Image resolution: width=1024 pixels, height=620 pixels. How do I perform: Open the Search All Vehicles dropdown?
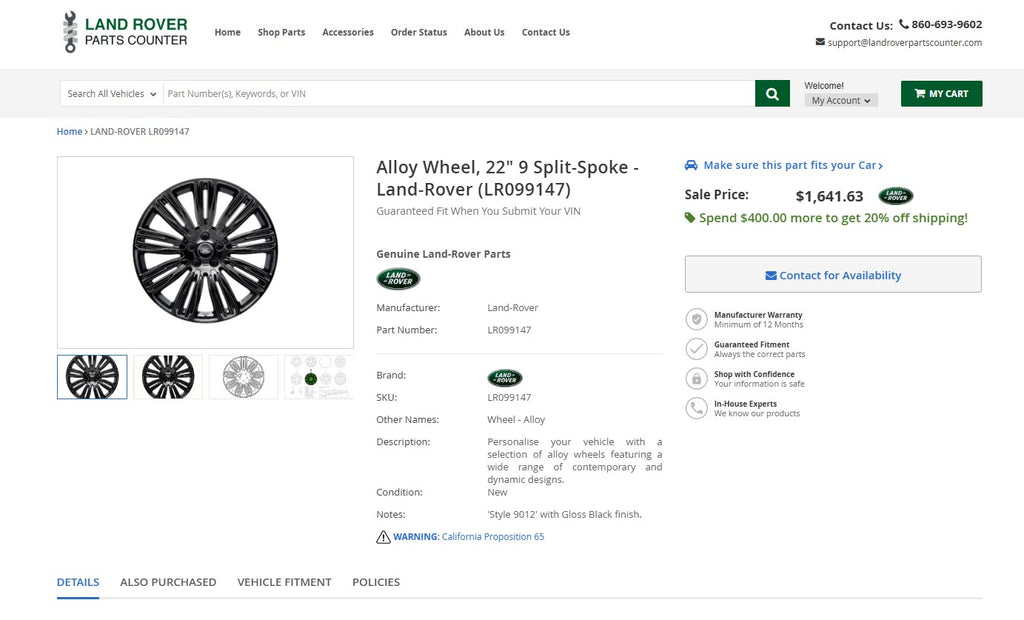[112, 93]
